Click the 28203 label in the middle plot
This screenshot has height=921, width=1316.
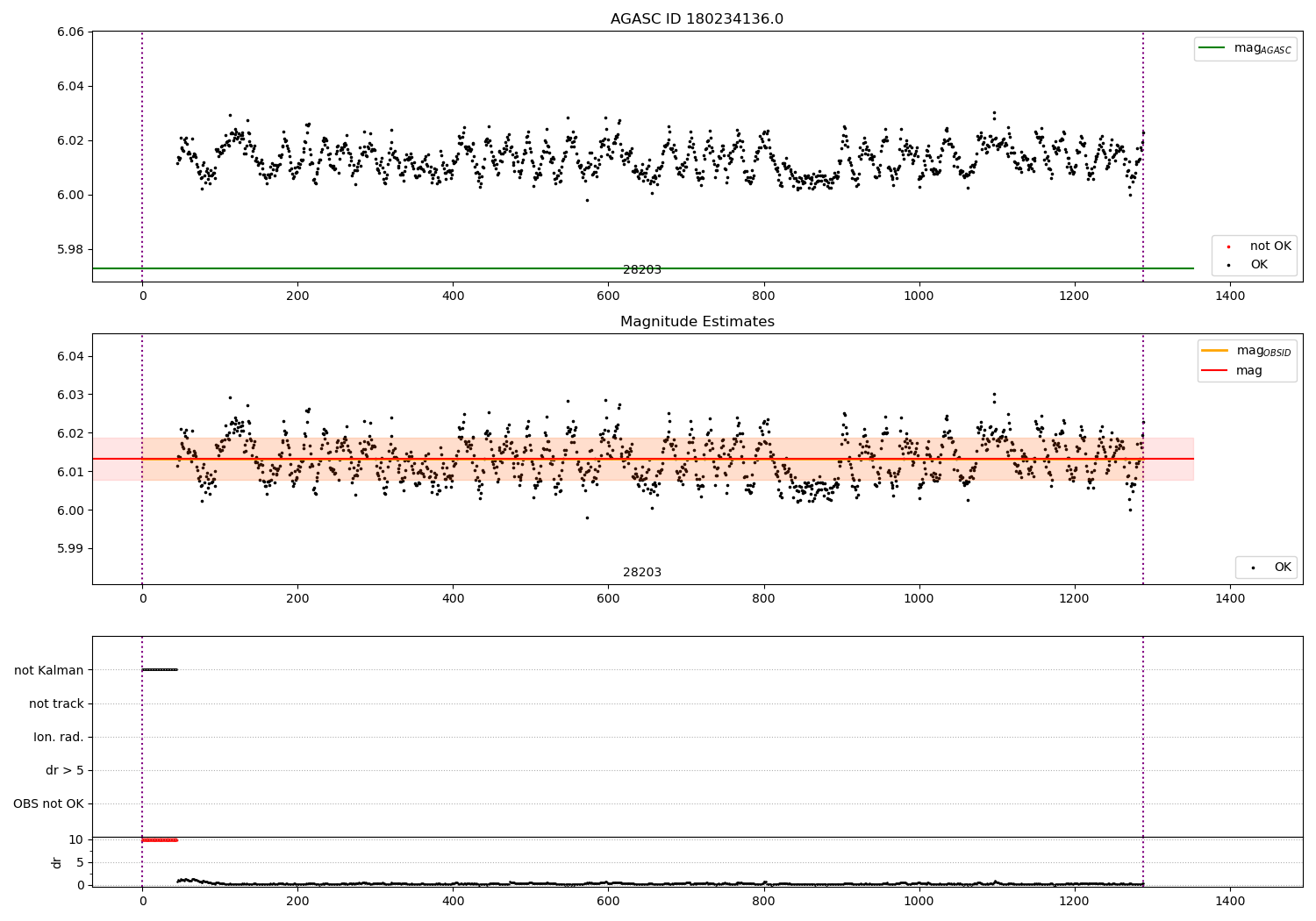click(642, 573)
